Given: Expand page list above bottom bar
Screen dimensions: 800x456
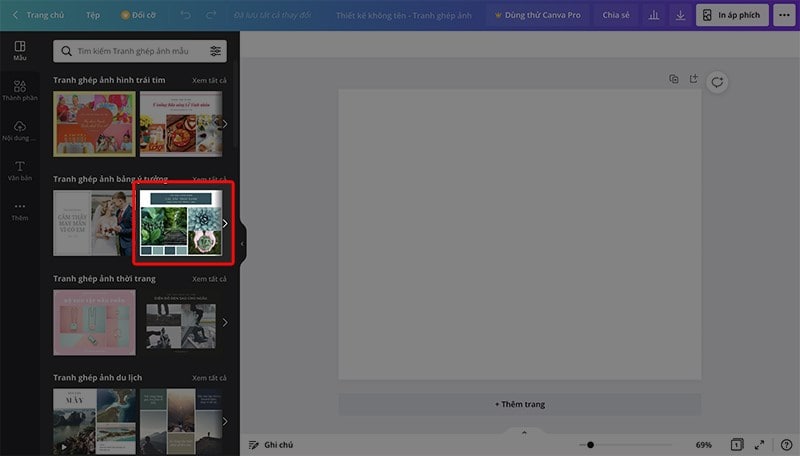Looking at the screenshot, I should (x=523, y=432).
